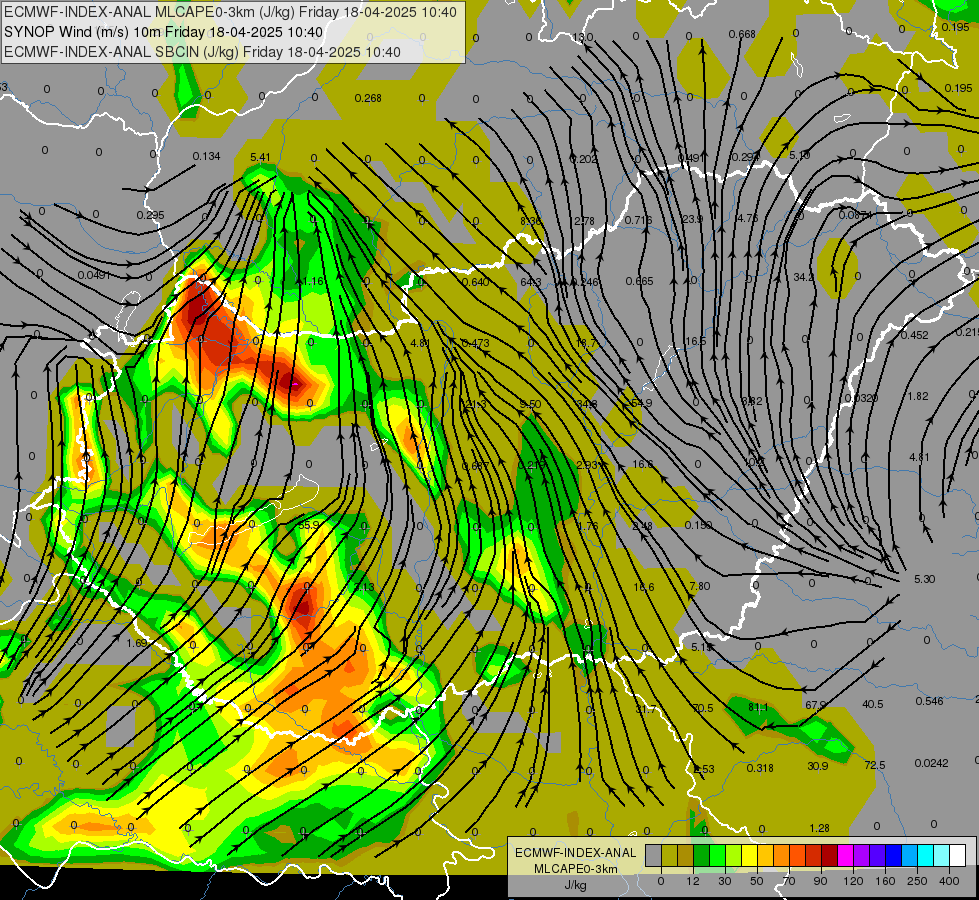The height and width of the screenshot is (900, 979).
Task: Click the SBCIN title line
Action: point(202,52)
